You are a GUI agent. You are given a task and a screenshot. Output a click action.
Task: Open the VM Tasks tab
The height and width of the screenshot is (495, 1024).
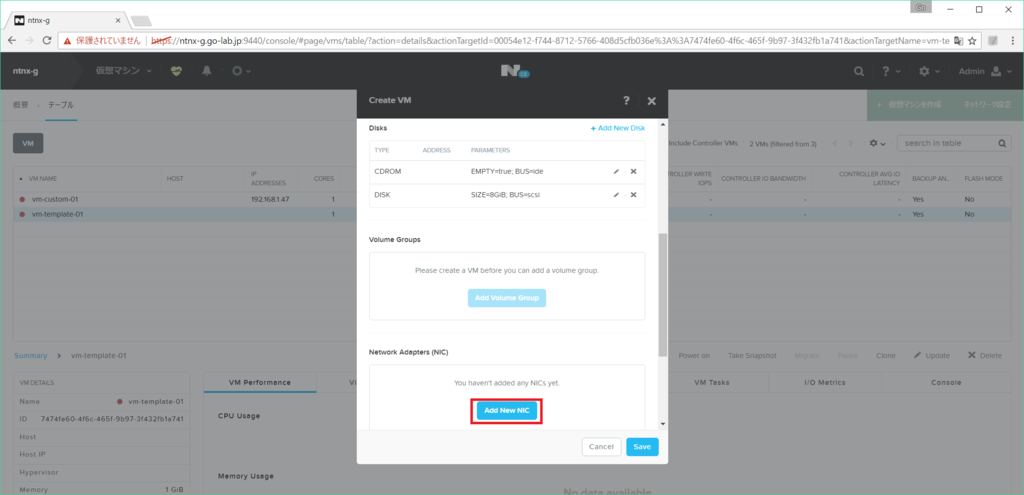click(712, 382)
